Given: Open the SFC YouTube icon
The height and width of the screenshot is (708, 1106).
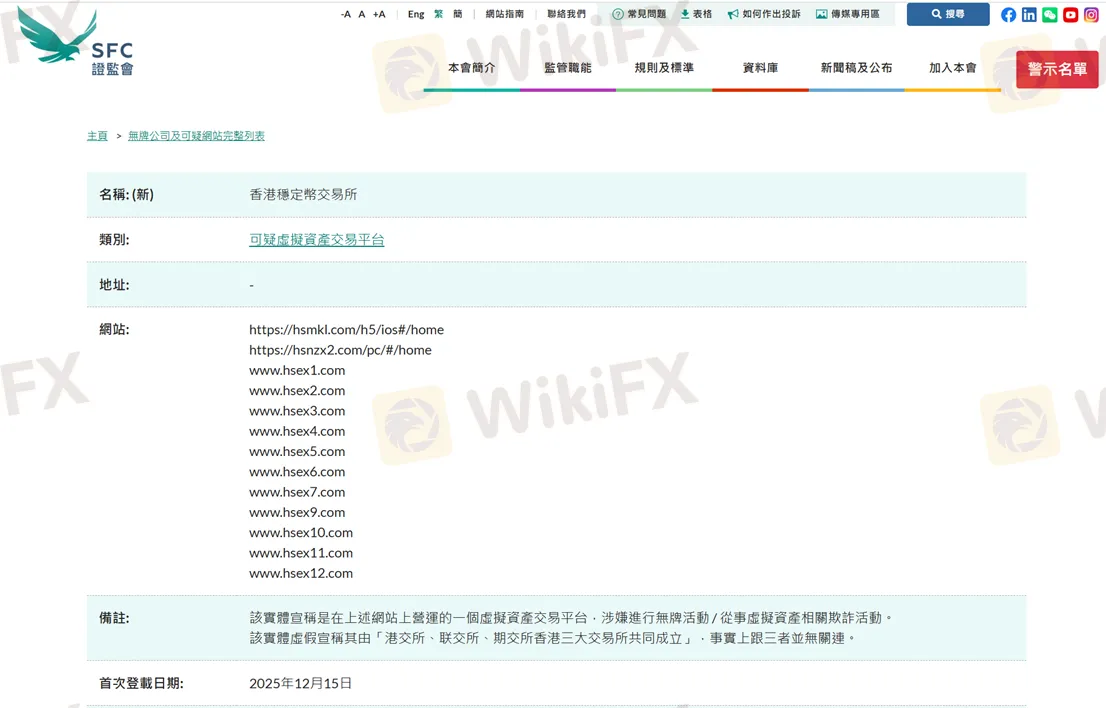Looking at the screenshot, I should (x=1070, y=15).
